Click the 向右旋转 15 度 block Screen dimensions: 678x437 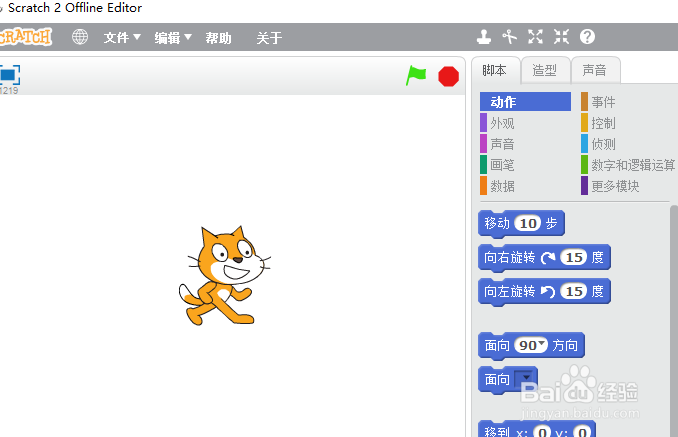(509, 258)
